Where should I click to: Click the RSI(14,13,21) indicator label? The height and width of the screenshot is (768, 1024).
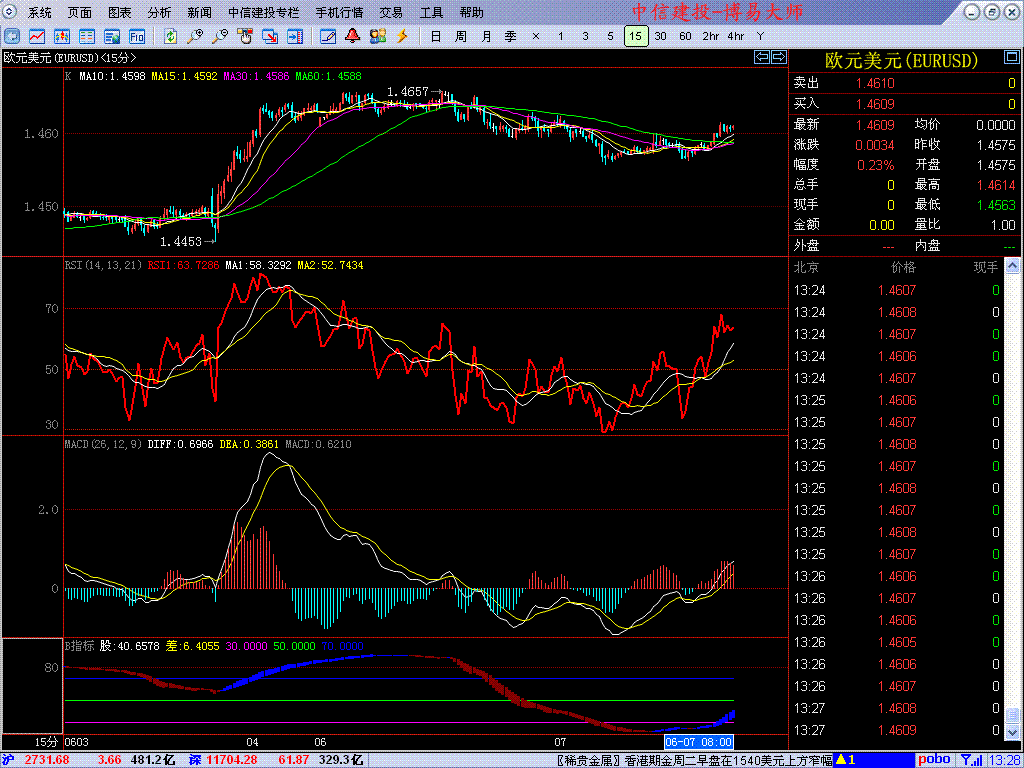(103, 265)
